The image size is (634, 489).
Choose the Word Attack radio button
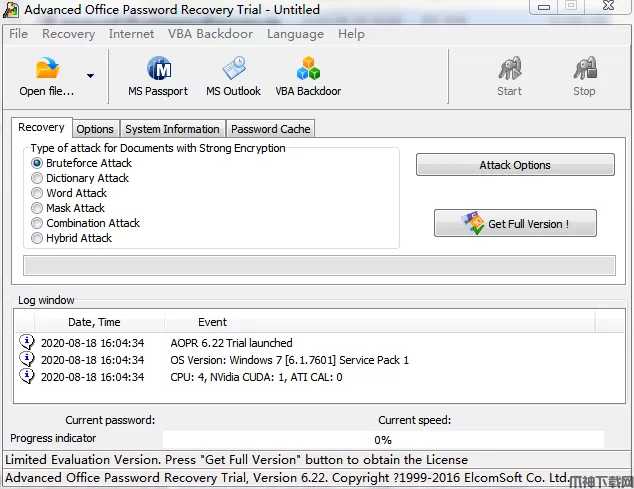37,193
